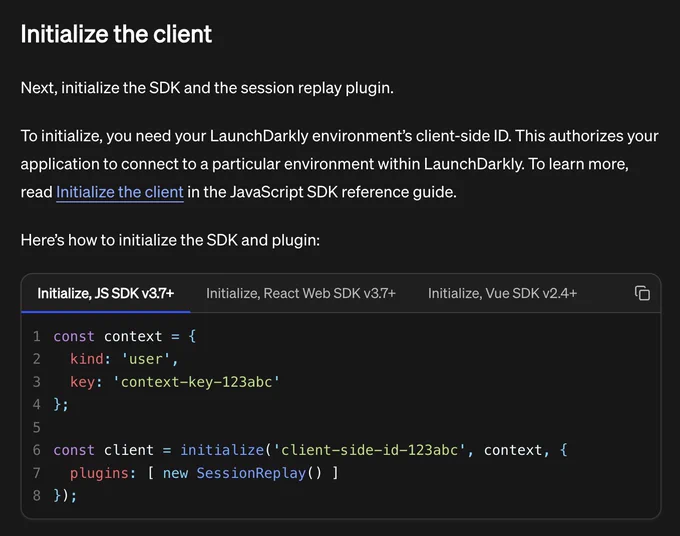Screen dimensions: 680x536
Task: Copy code using the copy icon
Action: click(642, 294)
